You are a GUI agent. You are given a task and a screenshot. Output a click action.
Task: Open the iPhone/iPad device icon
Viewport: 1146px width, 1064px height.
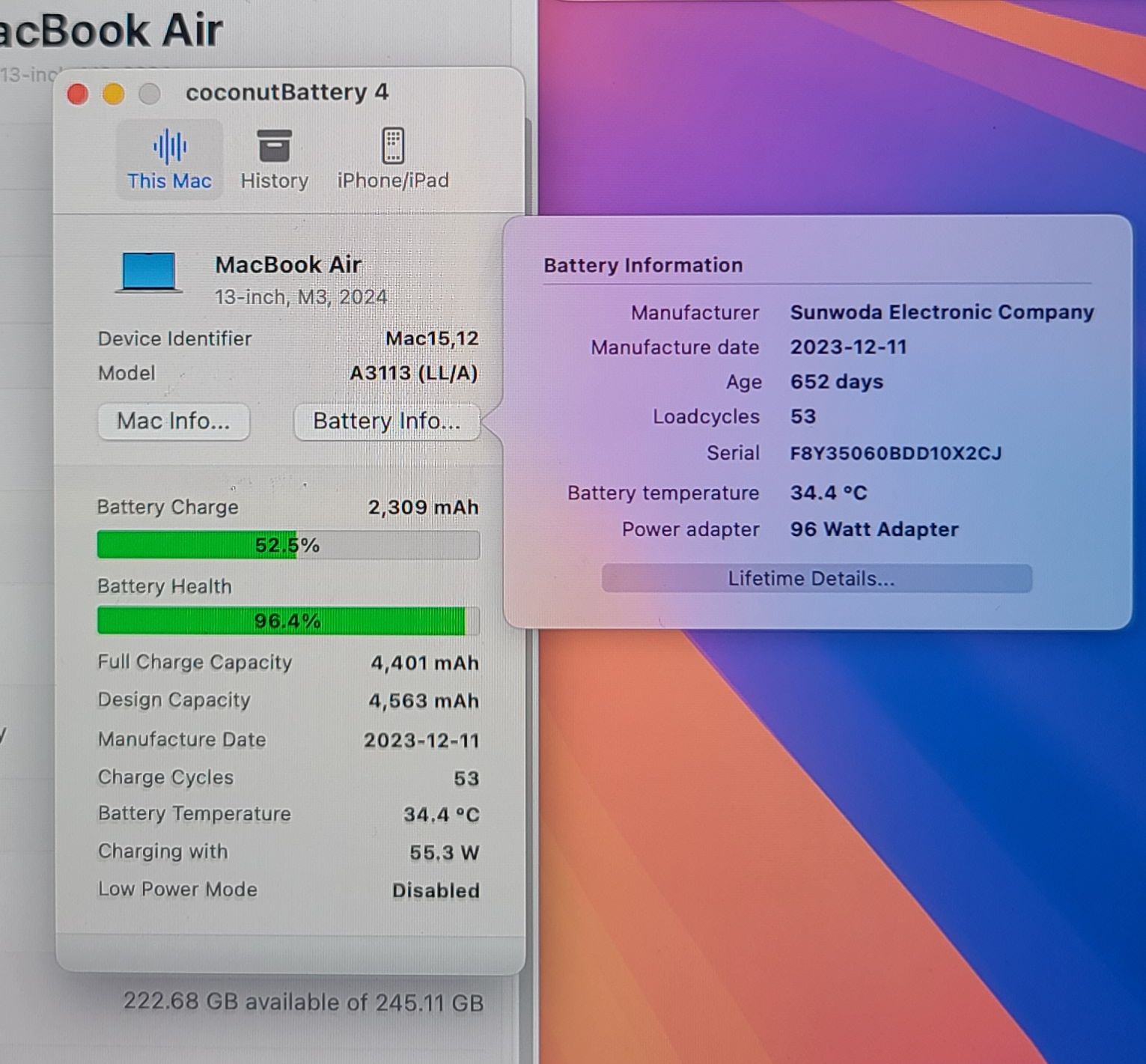coord(393,145)
